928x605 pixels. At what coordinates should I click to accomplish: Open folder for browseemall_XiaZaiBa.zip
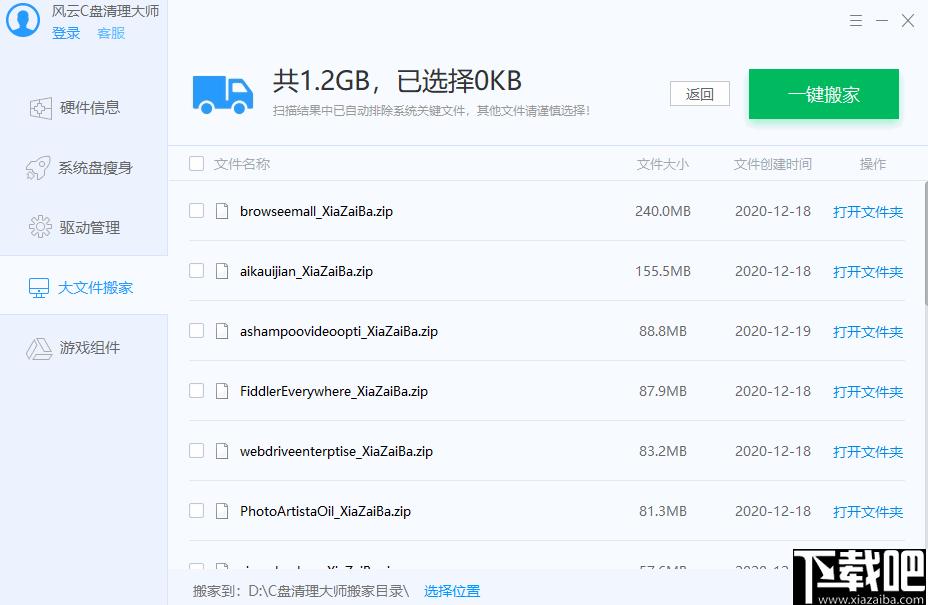(868, 212)
